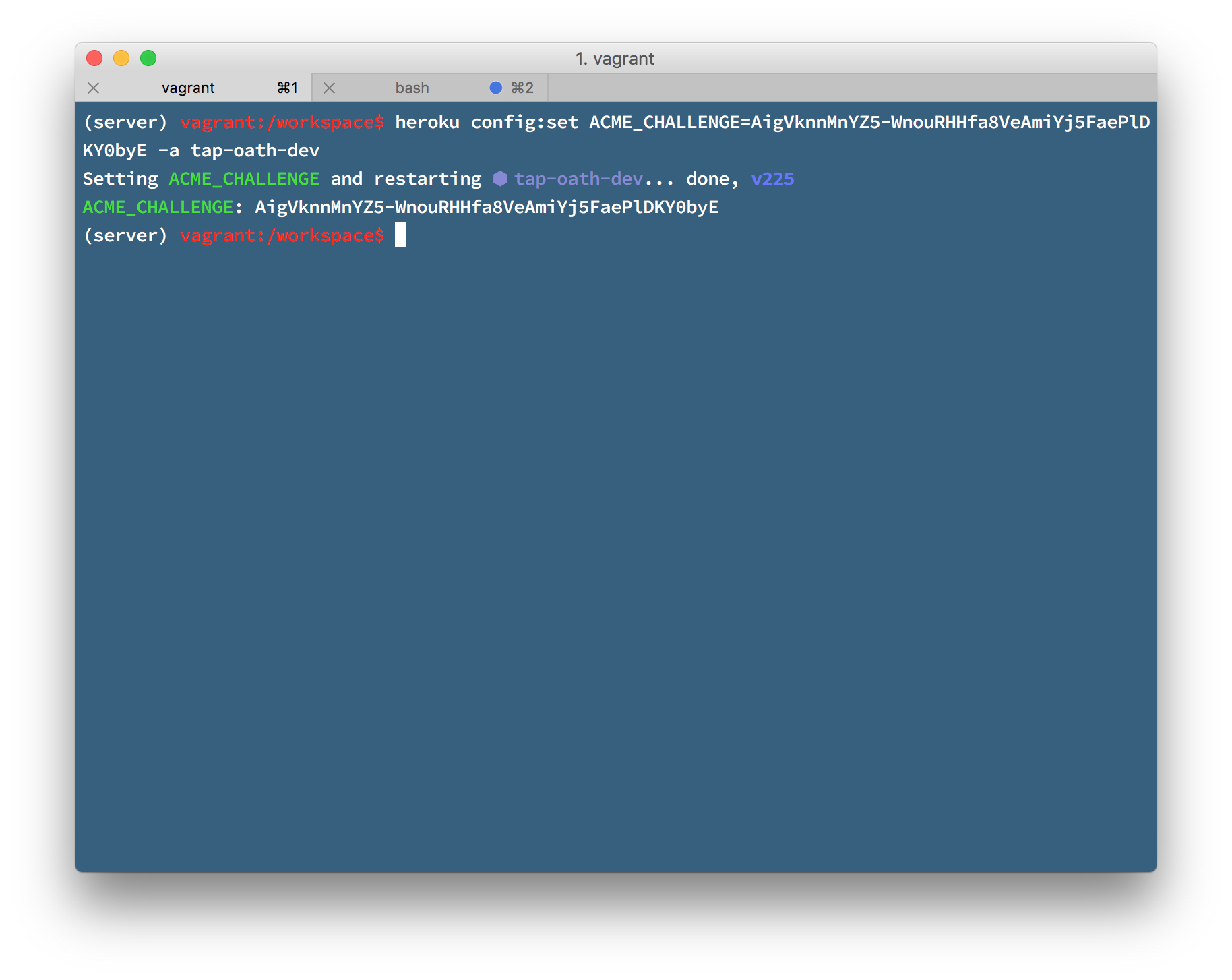Click the word 'heroku' in the command
This screenshot has height=980, width=1232.
pyautogui.click(x=427, y=122)
